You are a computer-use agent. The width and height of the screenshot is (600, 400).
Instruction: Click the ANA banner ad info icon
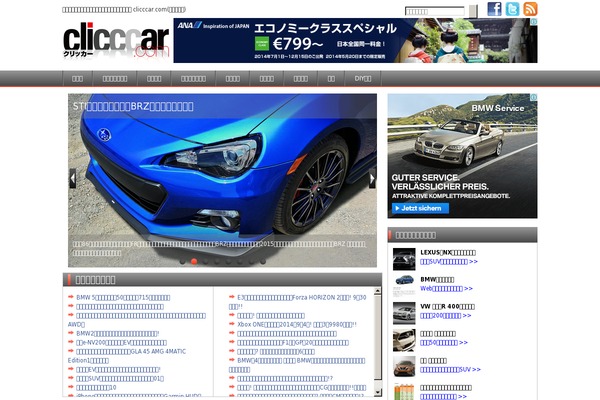(534, 21)
